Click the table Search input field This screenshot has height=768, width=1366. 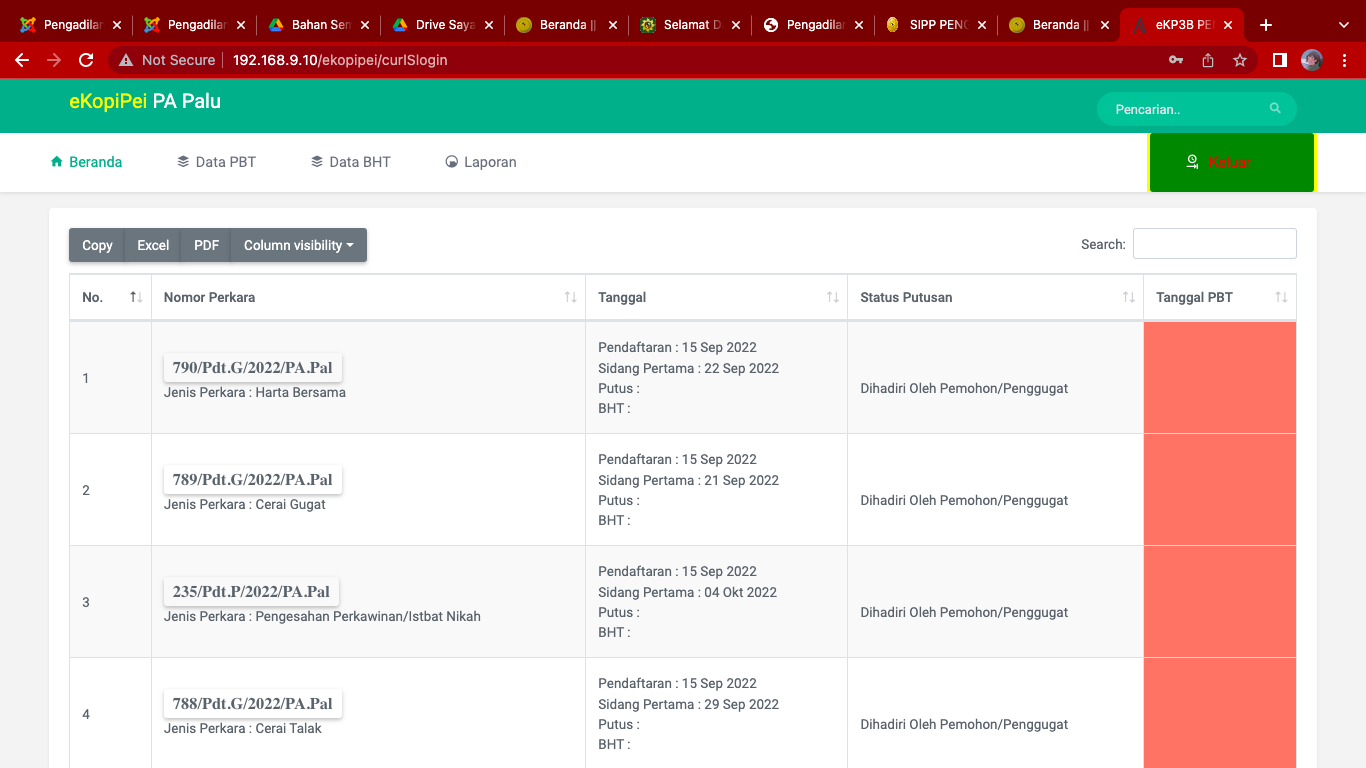(x=1214, y=244)
